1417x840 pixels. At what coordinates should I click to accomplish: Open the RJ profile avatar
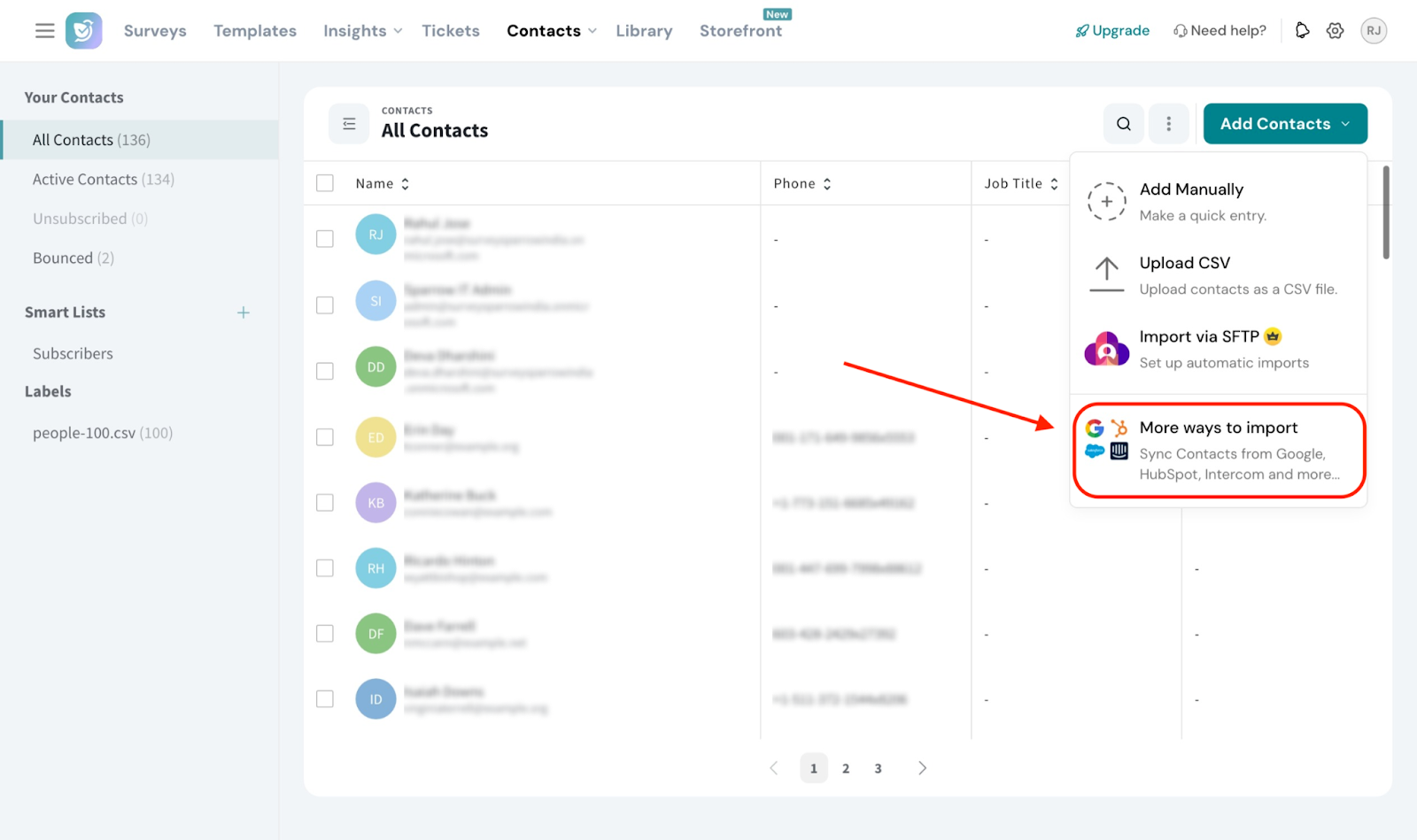click(1373, 31)
